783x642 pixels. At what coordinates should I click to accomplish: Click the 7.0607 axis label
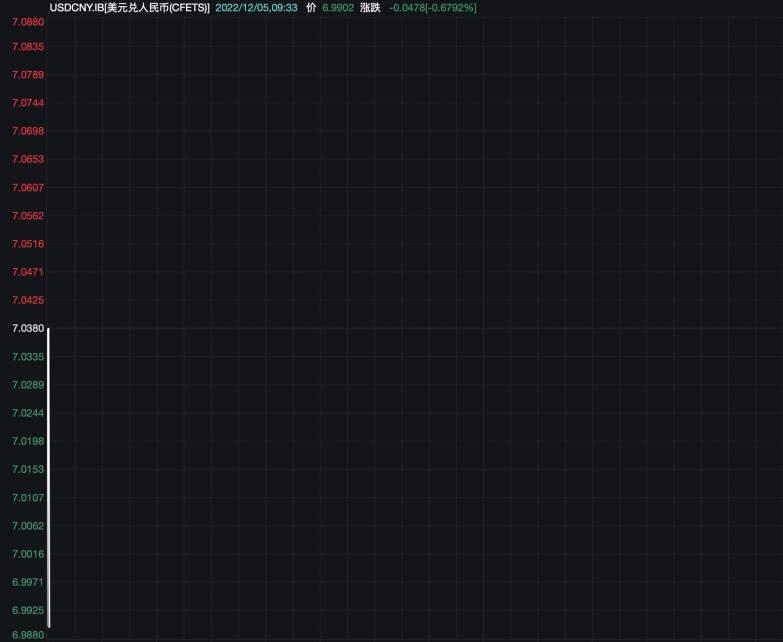pos(28,187)
